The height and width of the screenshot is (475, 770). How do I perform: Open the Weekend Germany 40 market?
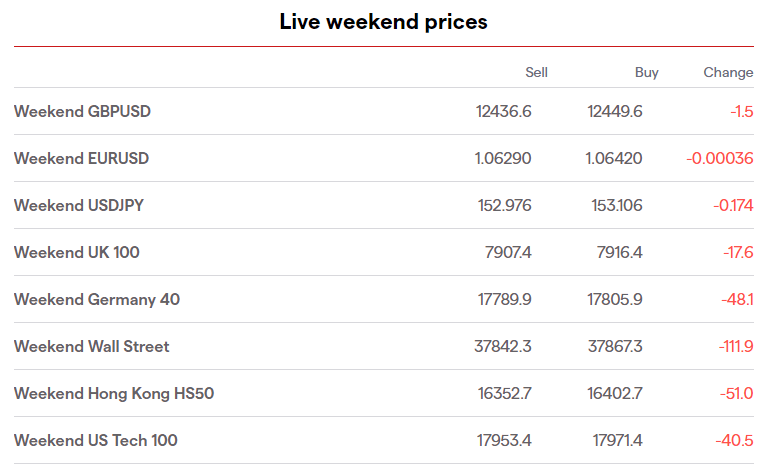[97, 299]
